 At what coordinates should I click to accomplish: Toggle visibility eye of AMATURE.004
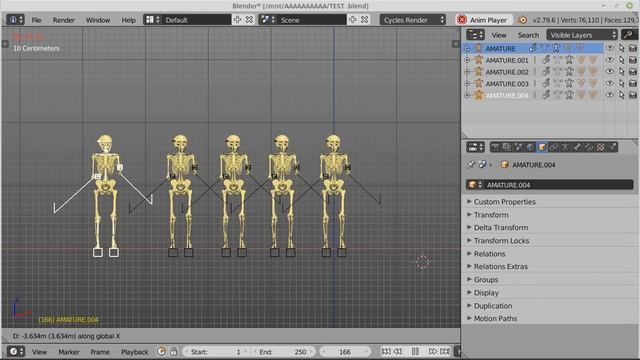pyautogui.click(x=609, y=95)
